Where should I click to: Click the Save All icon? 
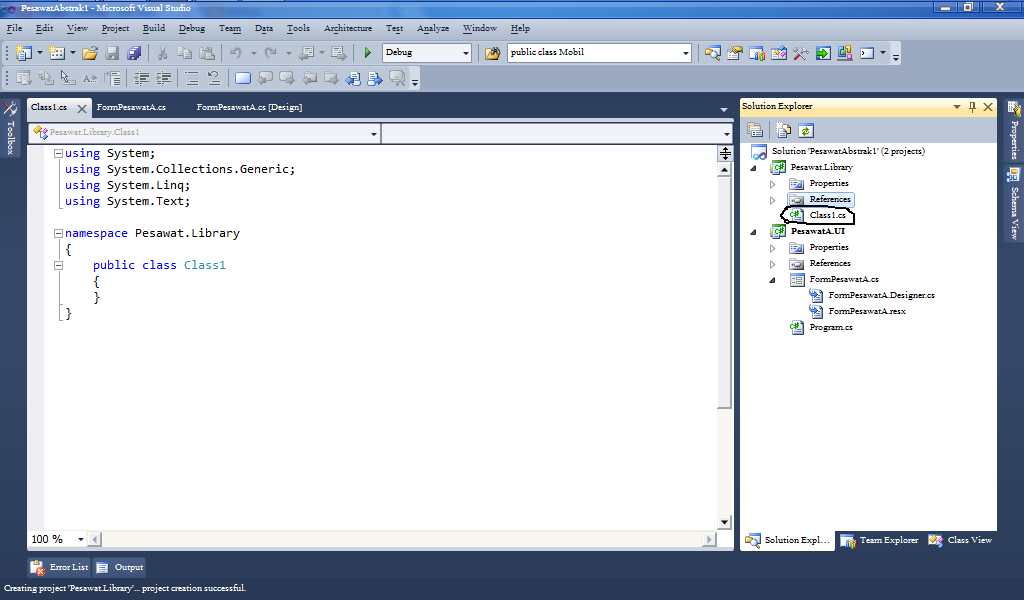[x=134, y=53]
